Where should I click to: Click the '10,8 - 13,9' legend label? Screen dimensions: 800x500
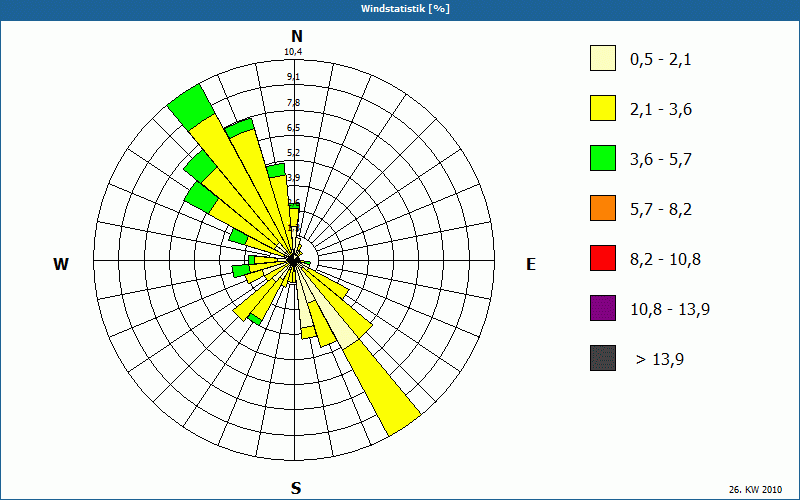(x=670, y=310)
